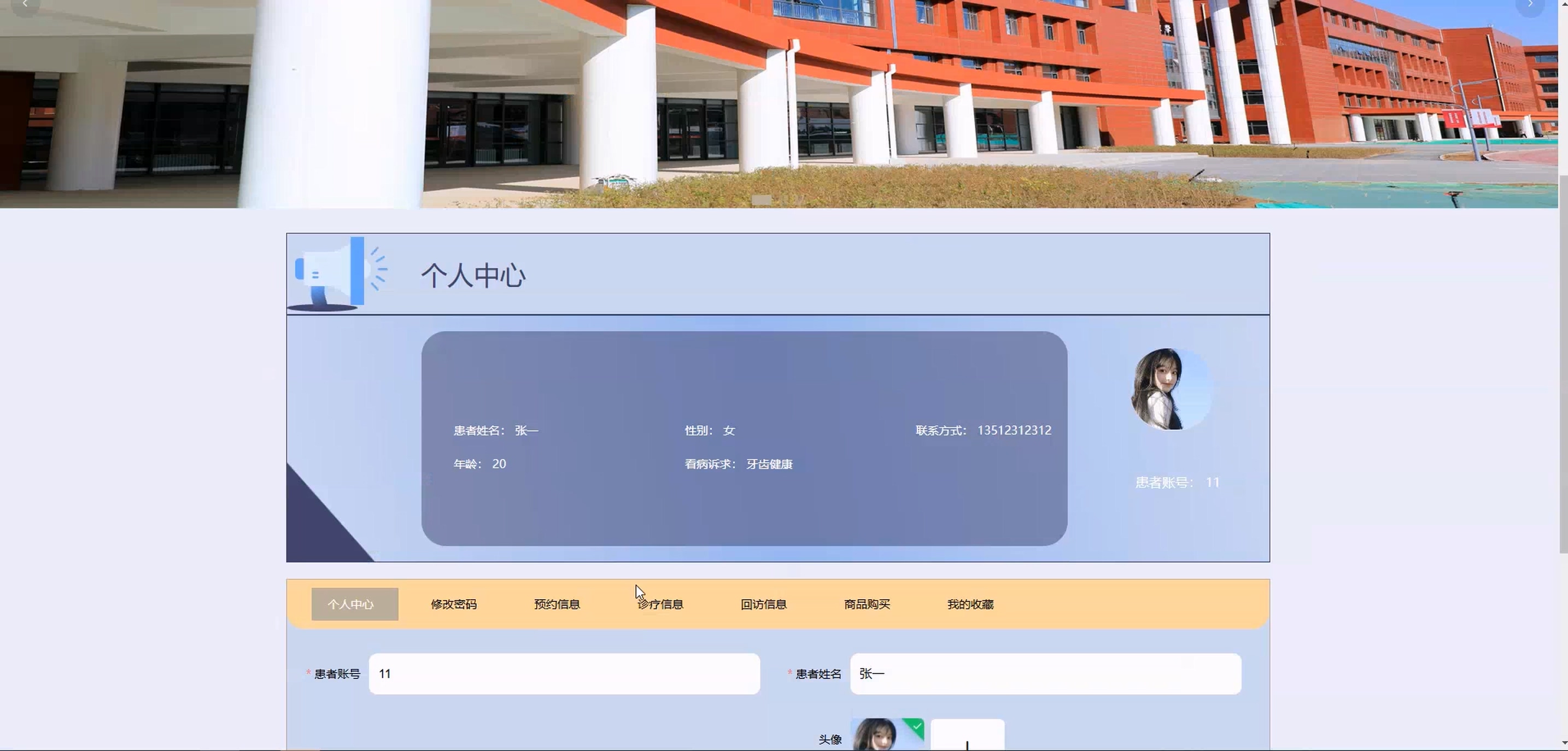Go to the 诊疗信息 tab
Screen dimensions: 1568x751
(660, 605)
